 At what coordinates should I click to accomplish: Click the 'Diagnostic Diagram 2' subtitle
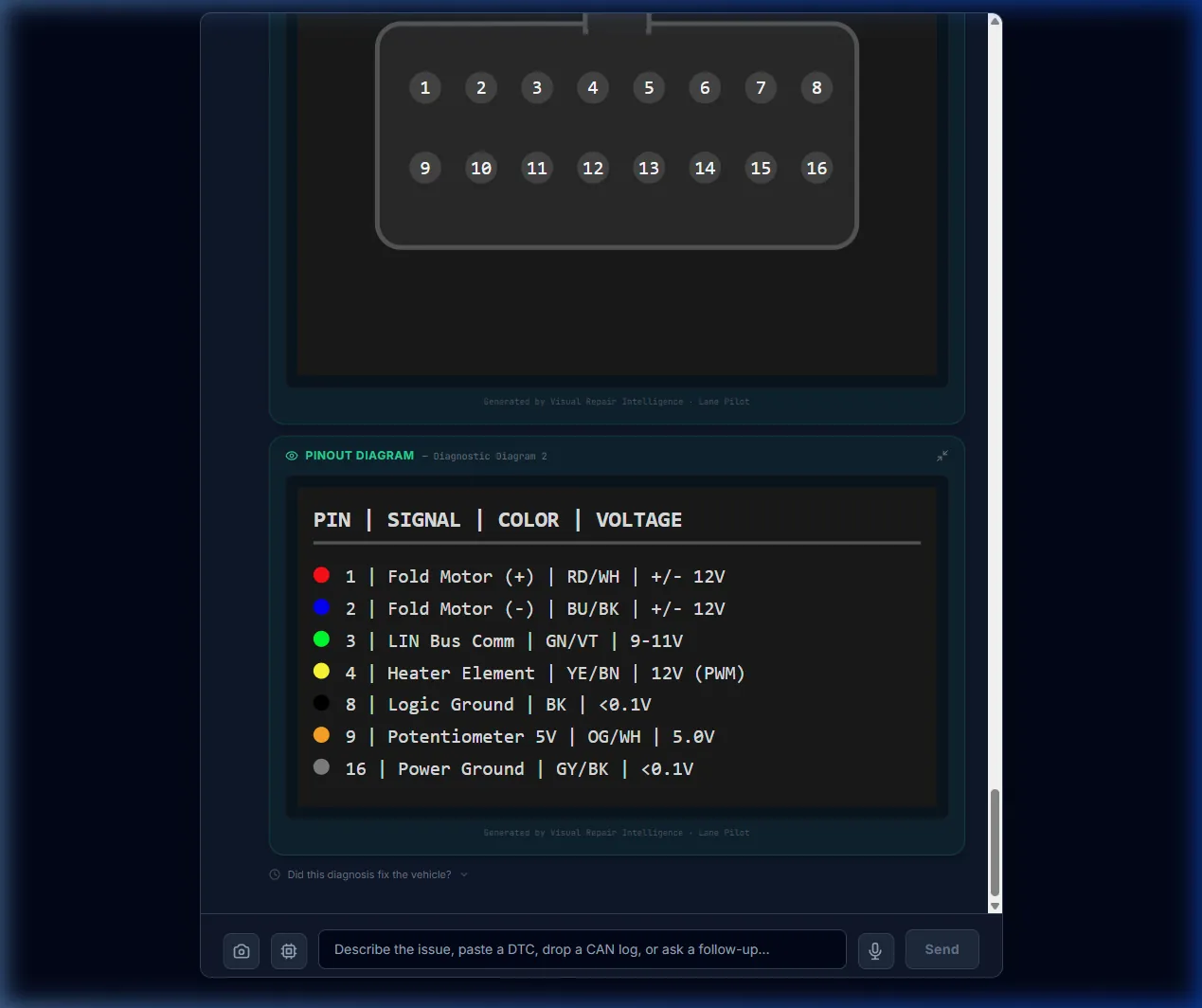(x=490, y=457)
